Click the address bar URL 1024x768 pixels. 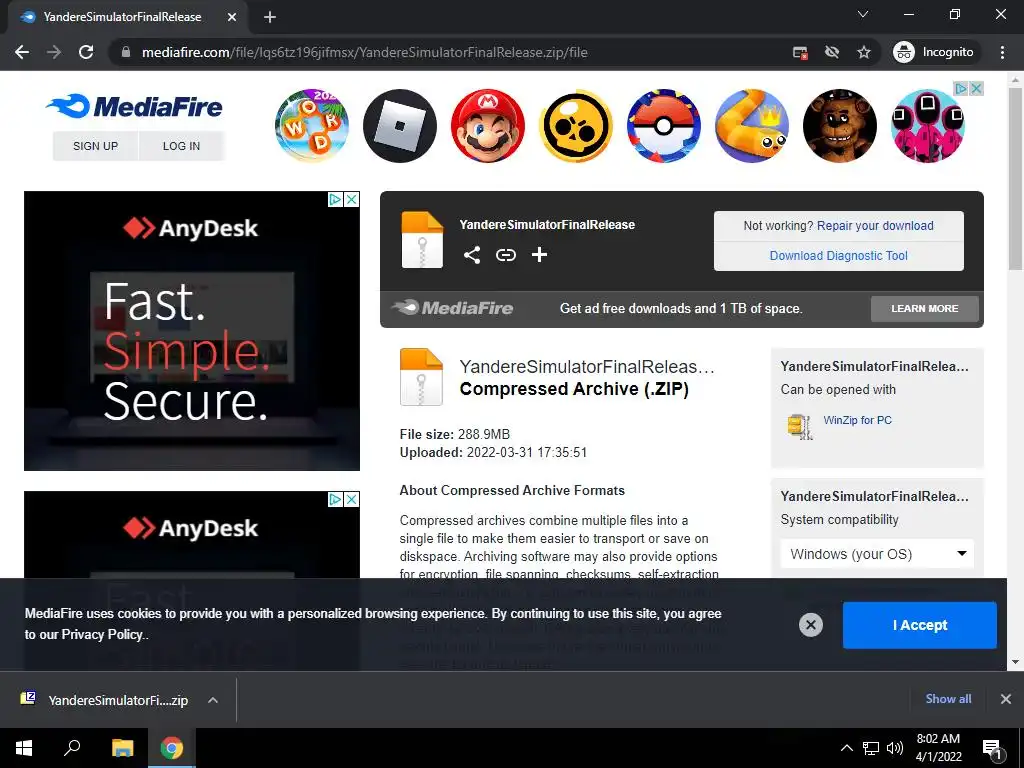[364, 52]
